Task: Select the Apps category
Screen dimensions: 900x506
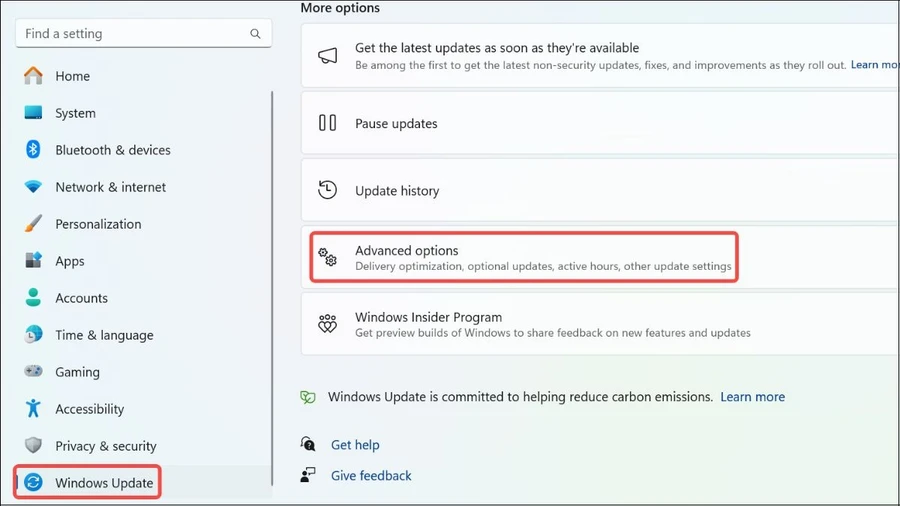Action: (69, 261)
